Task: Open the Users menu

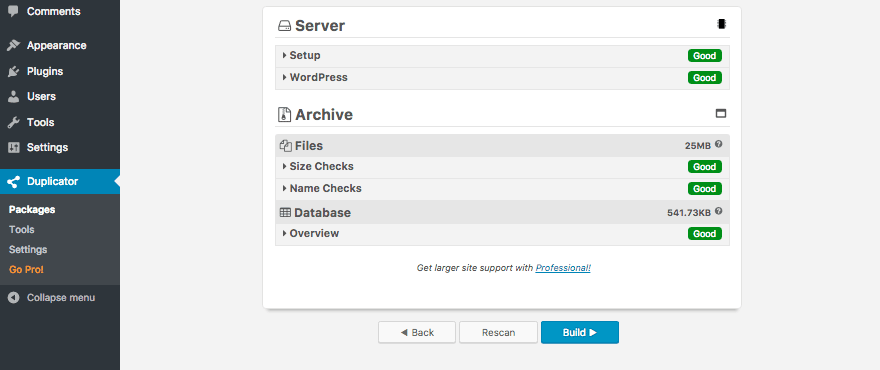Action: click(x=59, y=97)
